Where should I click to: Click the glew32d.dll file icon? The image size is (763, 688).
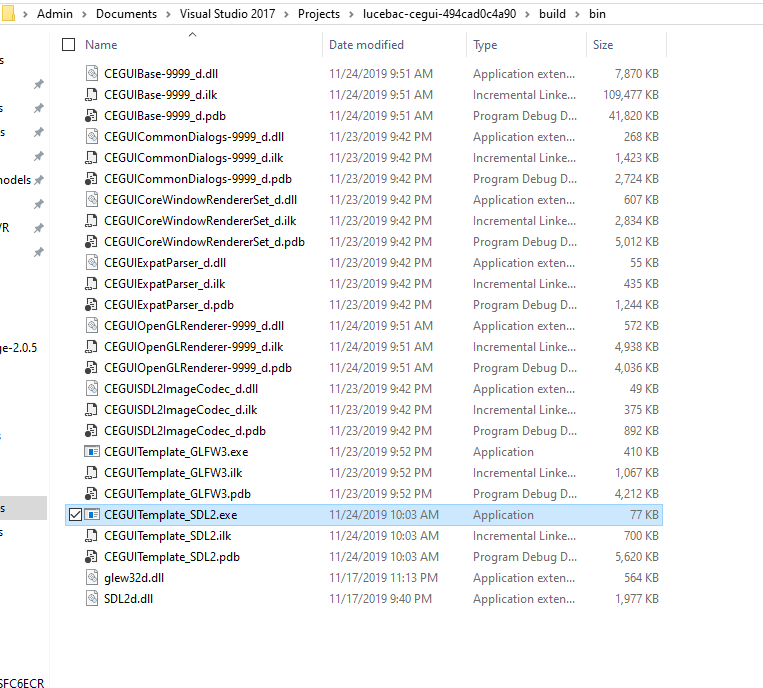[92, 578]
